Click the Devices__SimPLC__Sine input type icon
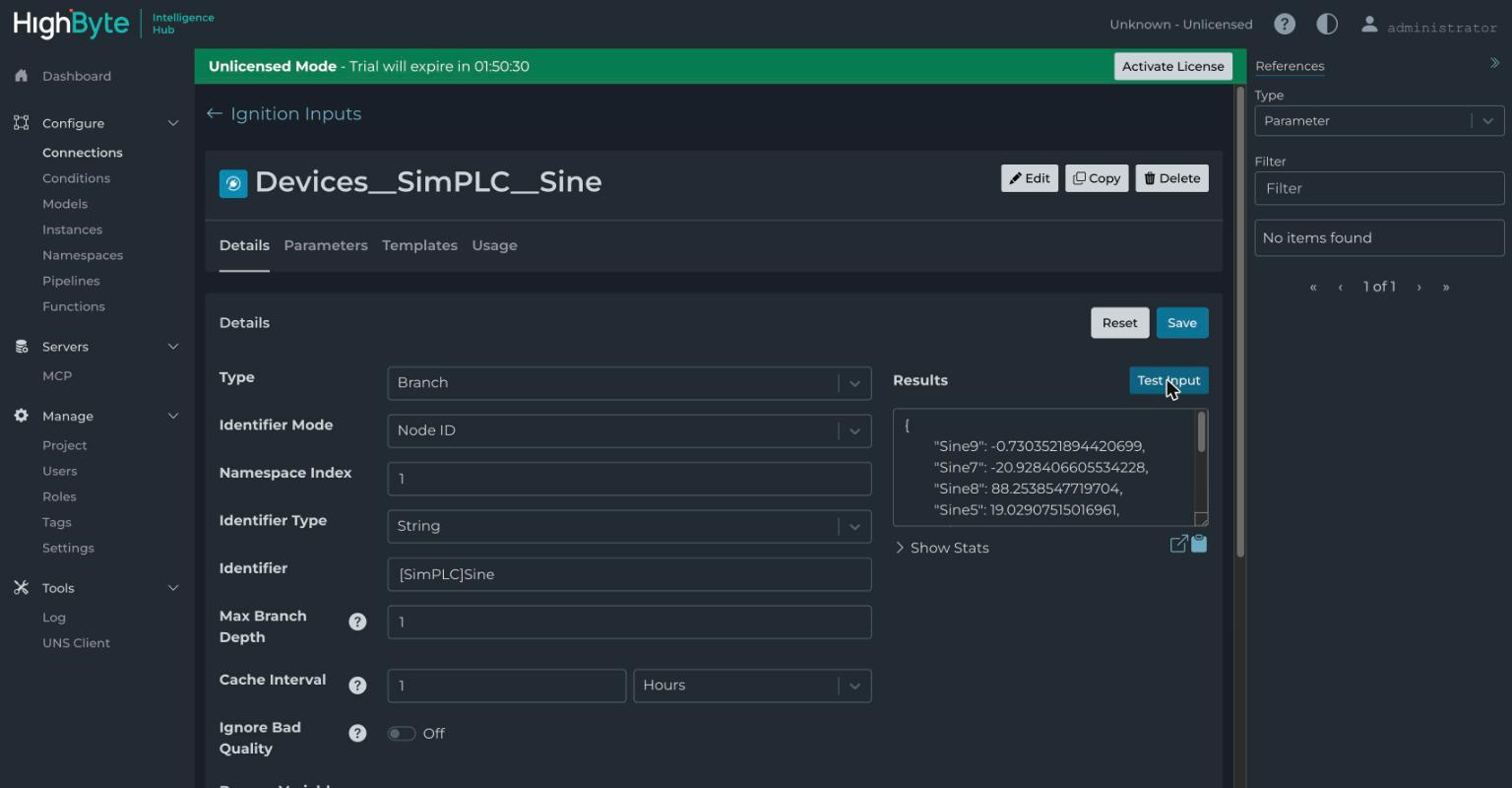The width and height of the screenshot is (1512, 788). pyautogui.click(x=233, y=183)
